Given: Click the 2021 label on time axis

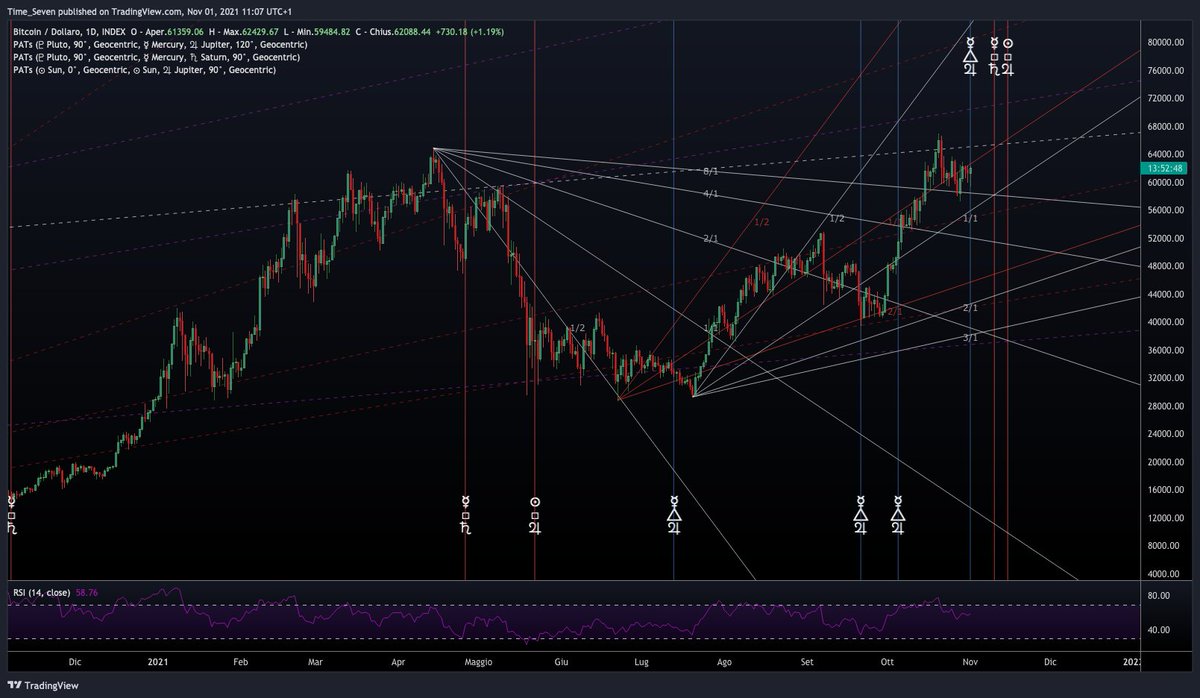Looking at the screenshot, I should 158,662.
